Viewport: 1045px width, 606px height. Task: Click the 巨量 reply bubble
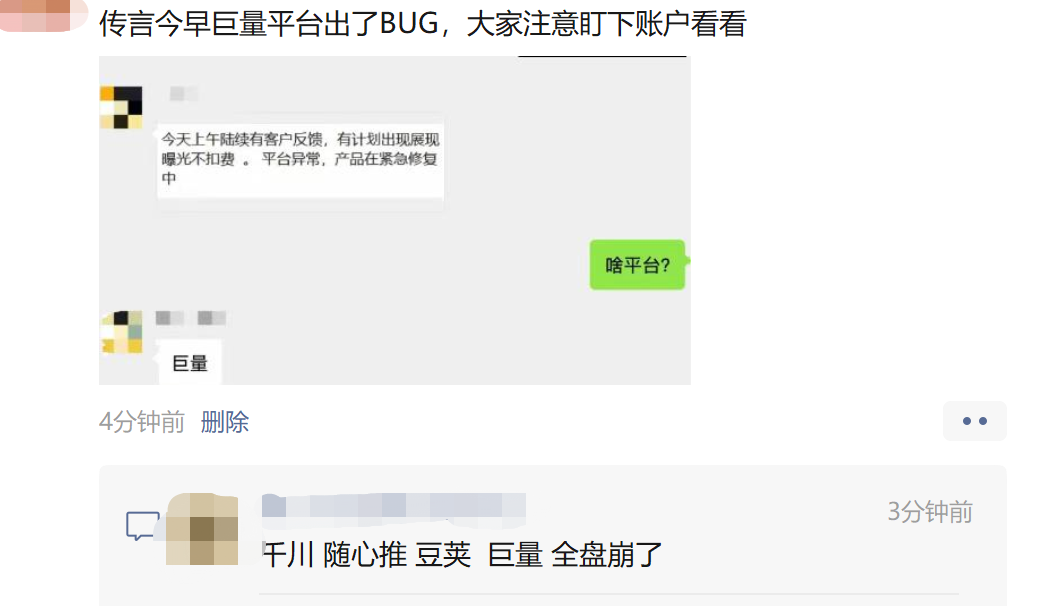click(190, 363)
